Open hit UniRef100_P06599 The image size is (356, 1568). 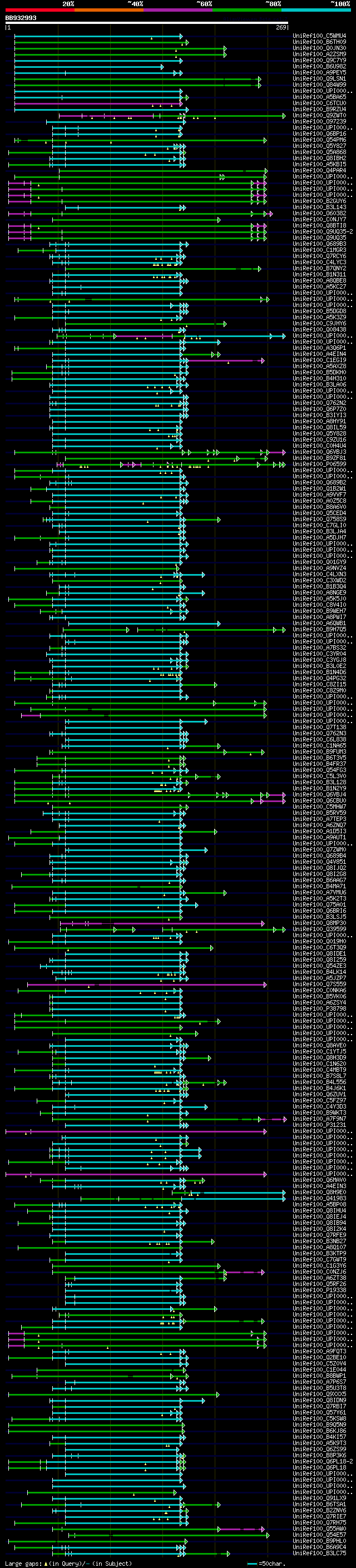pyautogui.click(x=319, y=464)
